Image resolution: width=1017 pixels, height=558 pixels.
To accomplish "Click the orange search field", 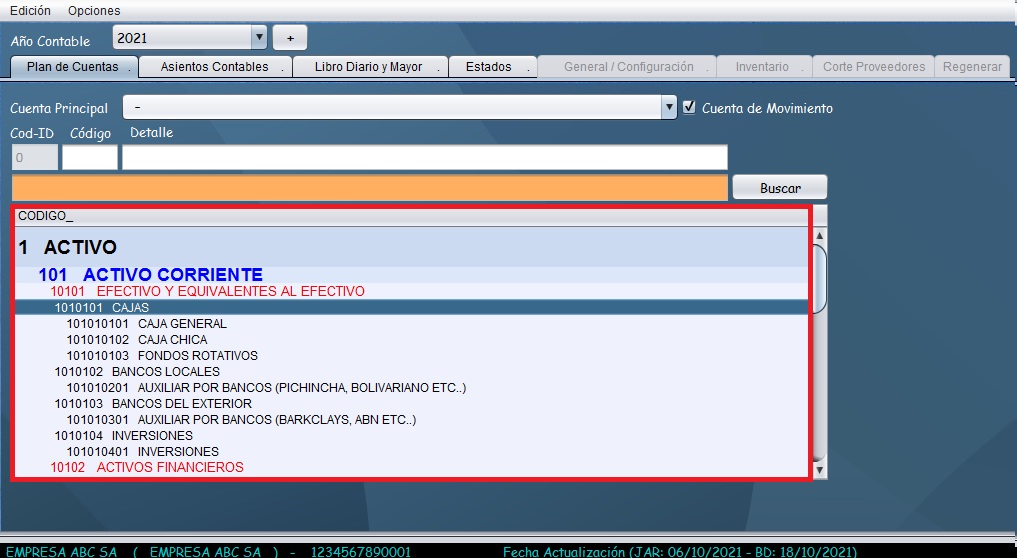I will [x=369, y=188].
